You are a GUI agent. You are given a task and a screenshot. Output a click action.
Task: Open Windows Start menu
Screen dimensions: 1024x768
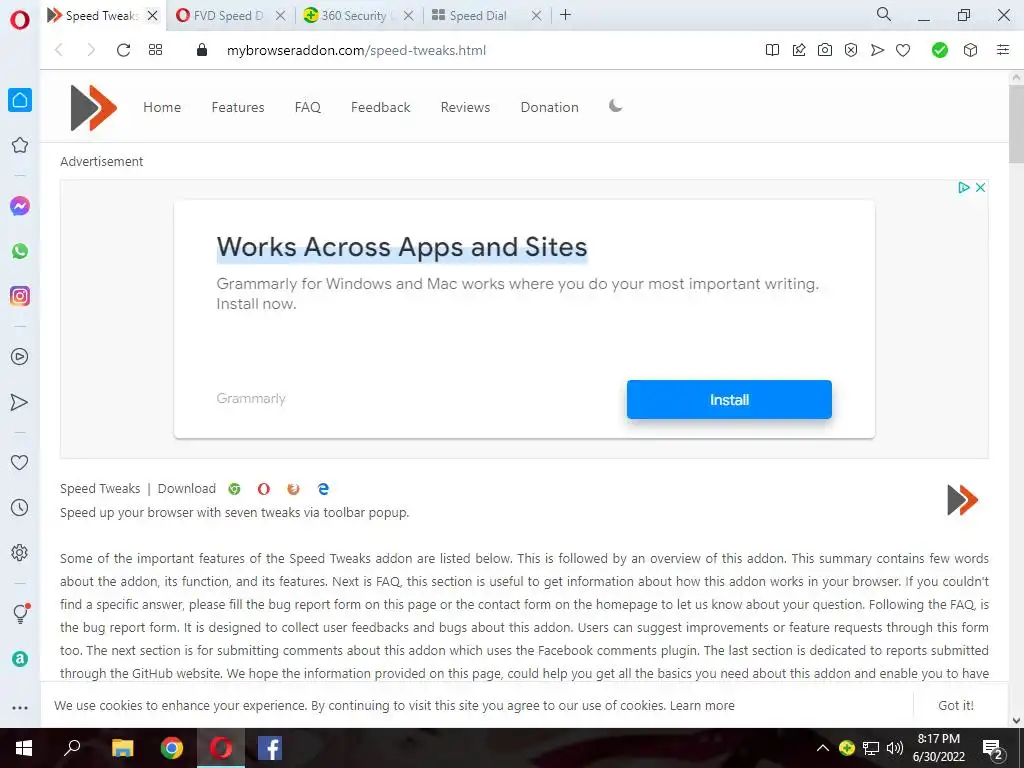(24, 748)
